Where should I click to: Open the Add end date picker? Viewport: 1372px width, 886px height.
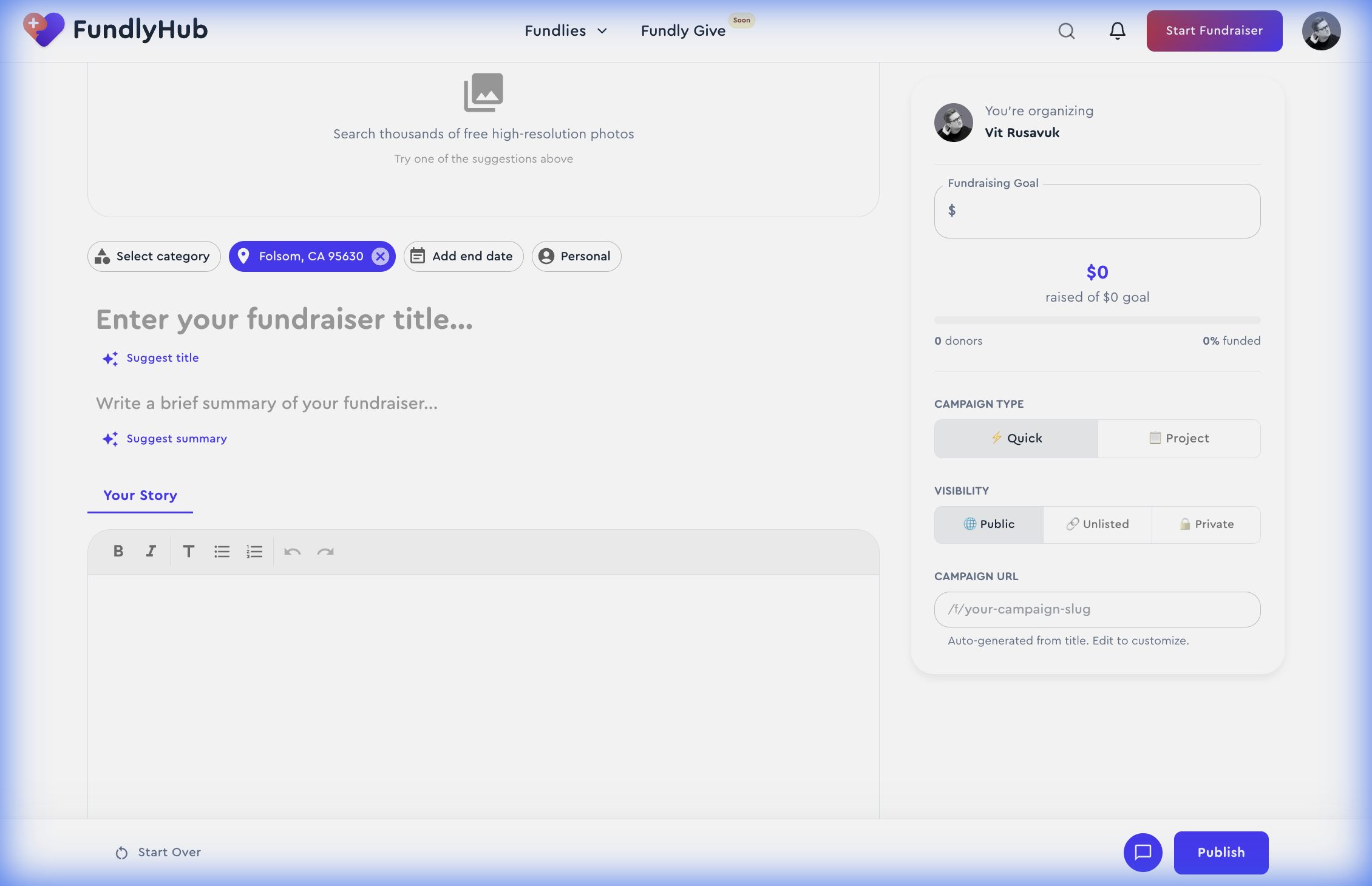463,256
